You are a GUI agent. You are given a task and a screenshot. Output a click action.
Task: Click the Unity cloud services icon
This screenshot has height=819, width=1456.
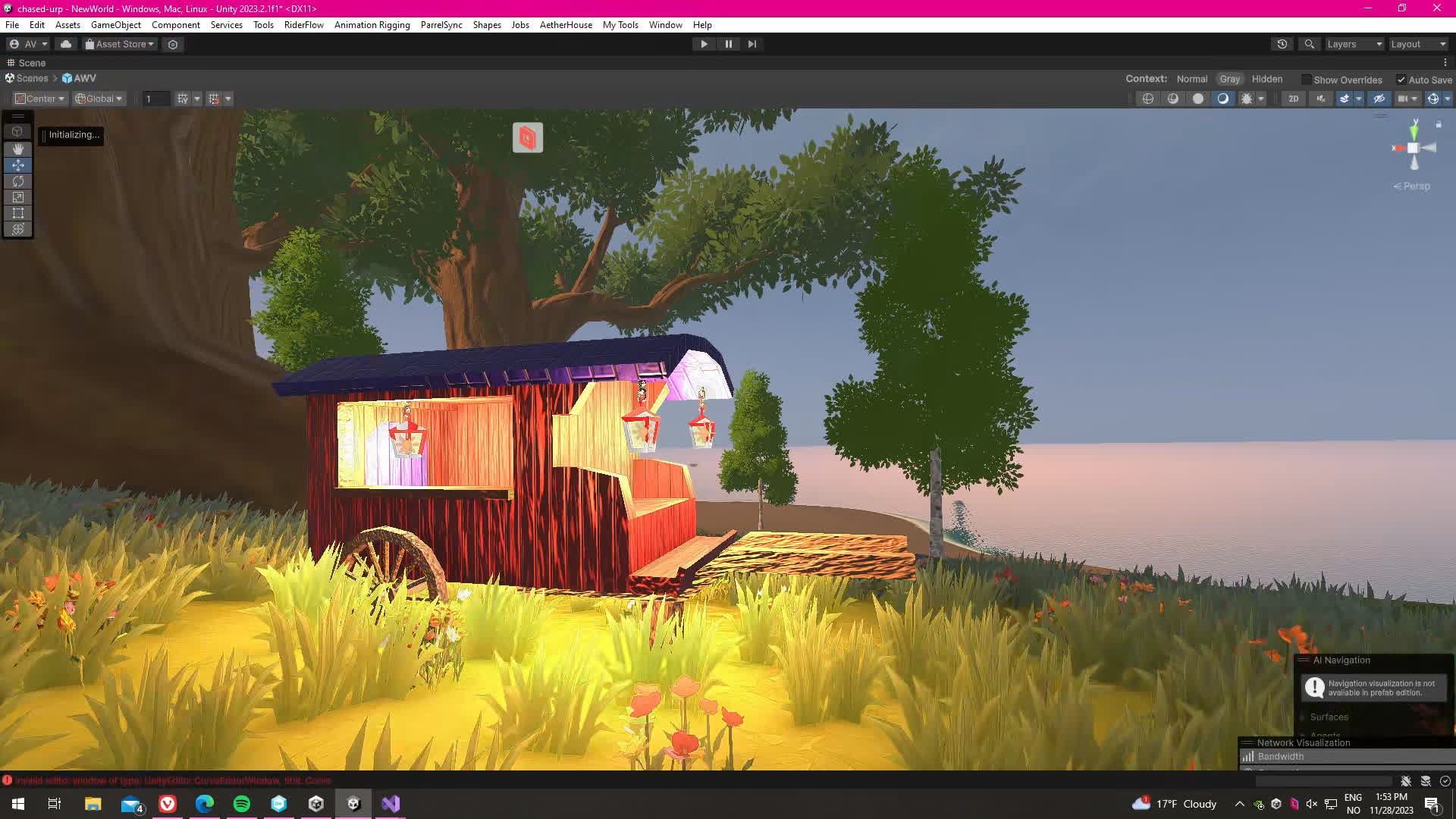point(66,44)
